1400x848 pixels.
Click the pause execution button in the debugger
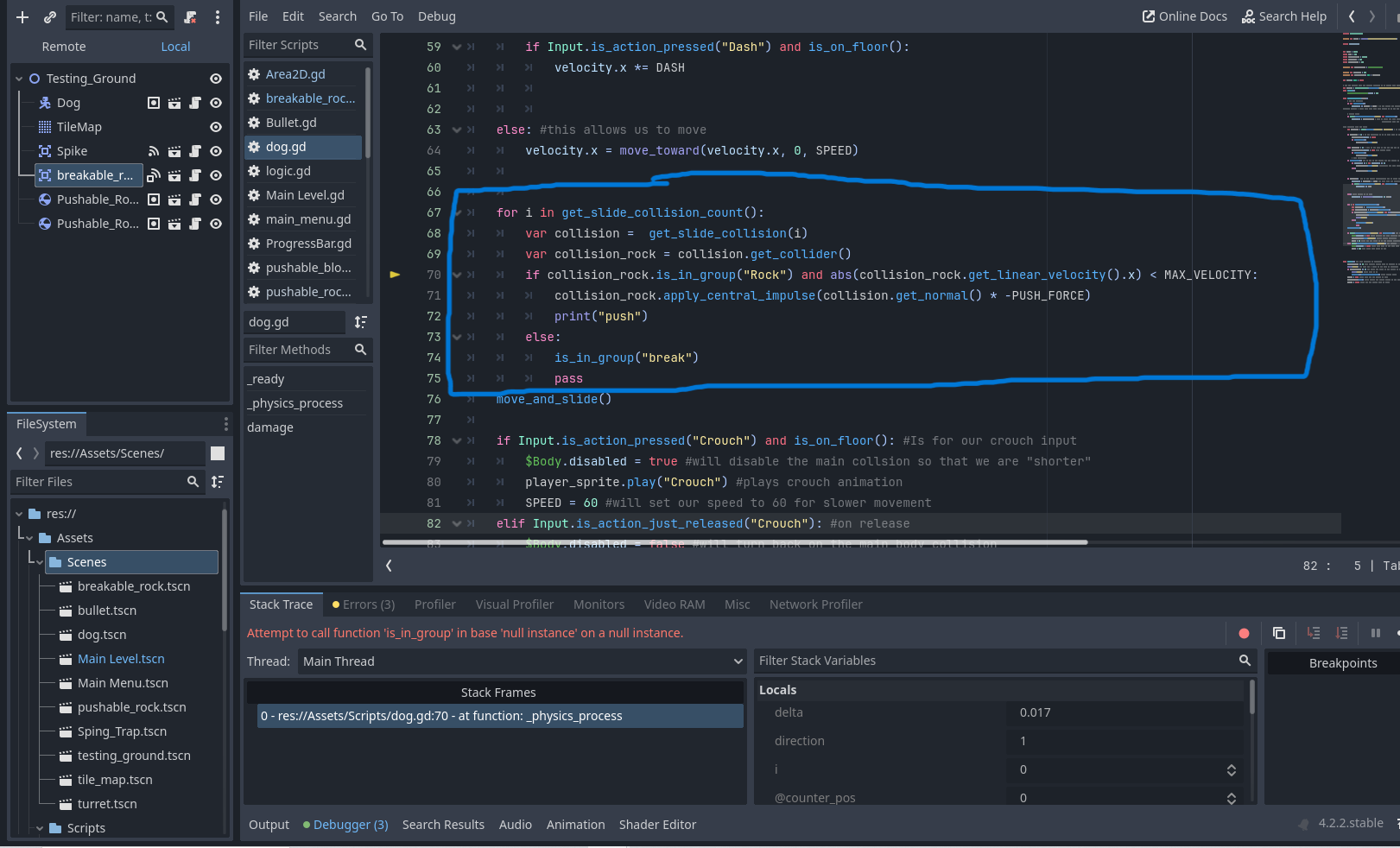pyautogui.click(x=1375, y=633)
